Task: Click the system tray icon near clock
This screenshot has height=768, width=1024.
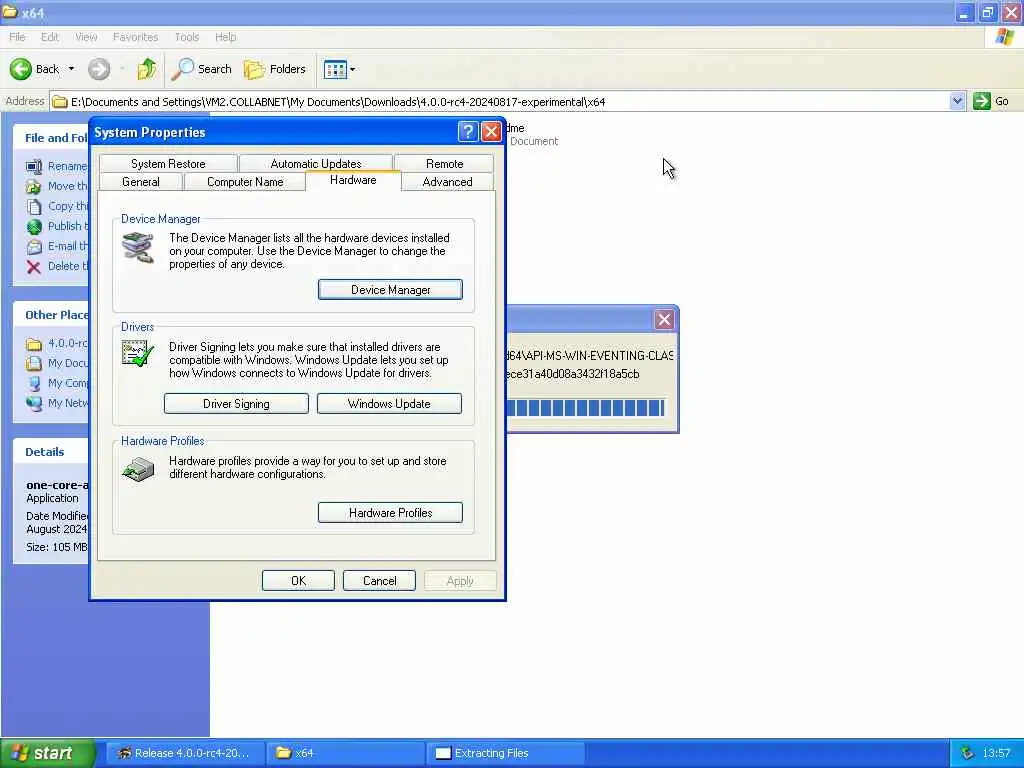Action: [967, 753]
